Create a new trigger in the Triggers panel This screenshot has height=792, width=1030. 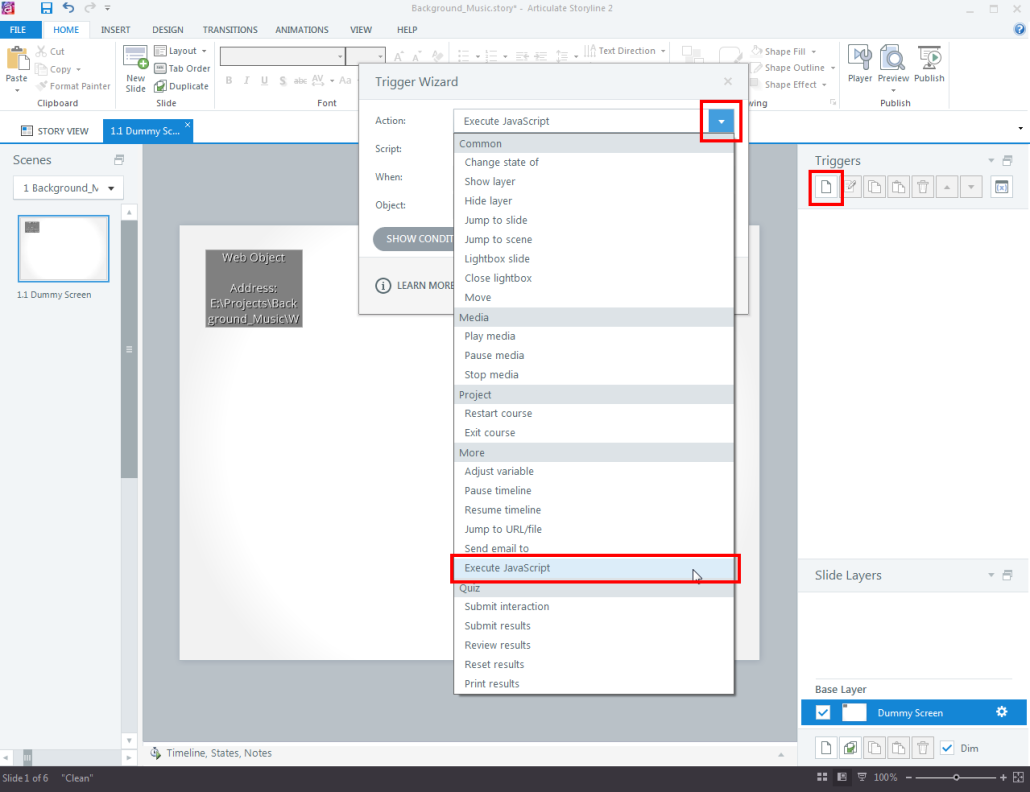825,186
